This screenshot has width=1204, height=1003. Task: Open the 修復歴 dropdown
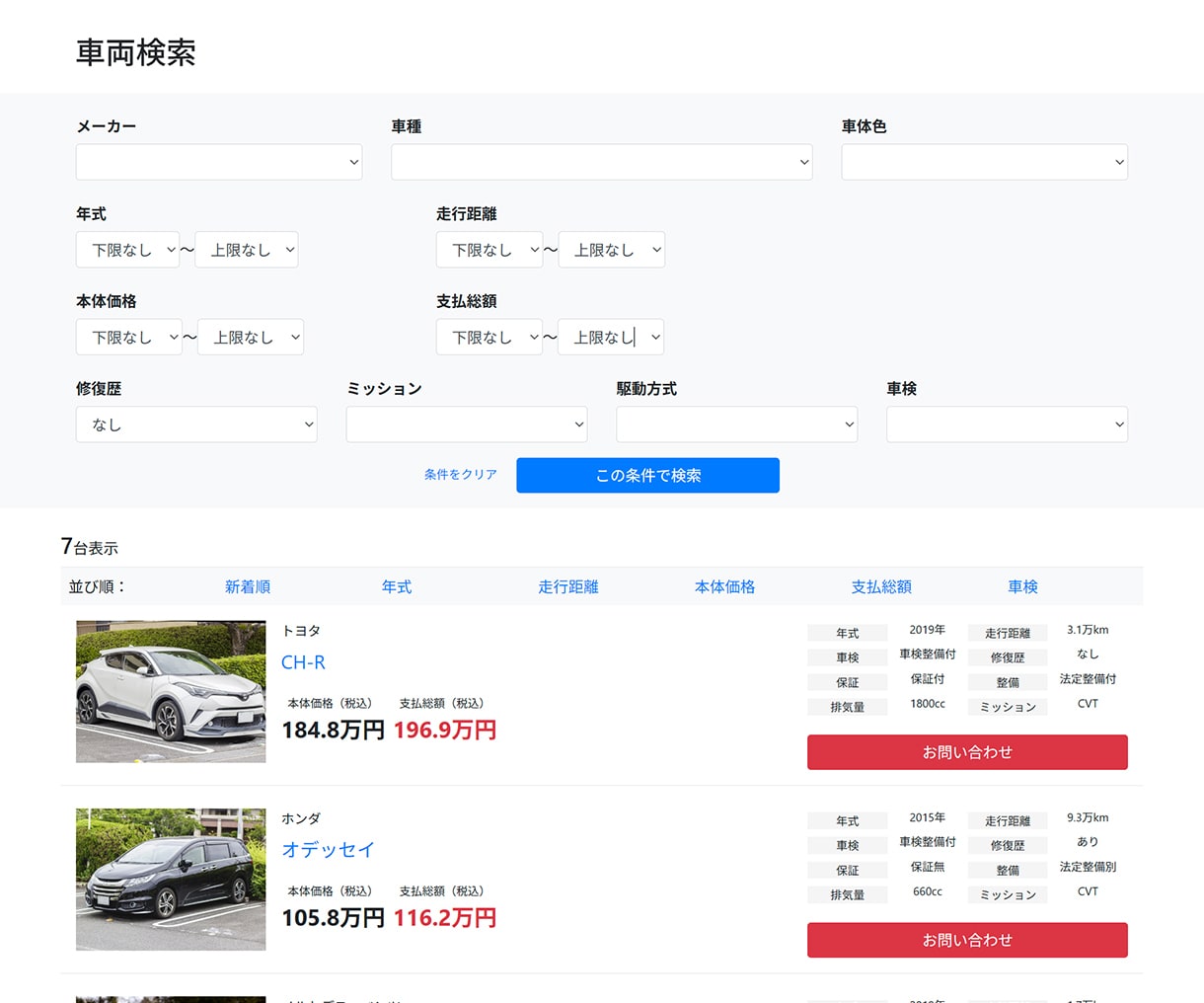tap(196, 424)
